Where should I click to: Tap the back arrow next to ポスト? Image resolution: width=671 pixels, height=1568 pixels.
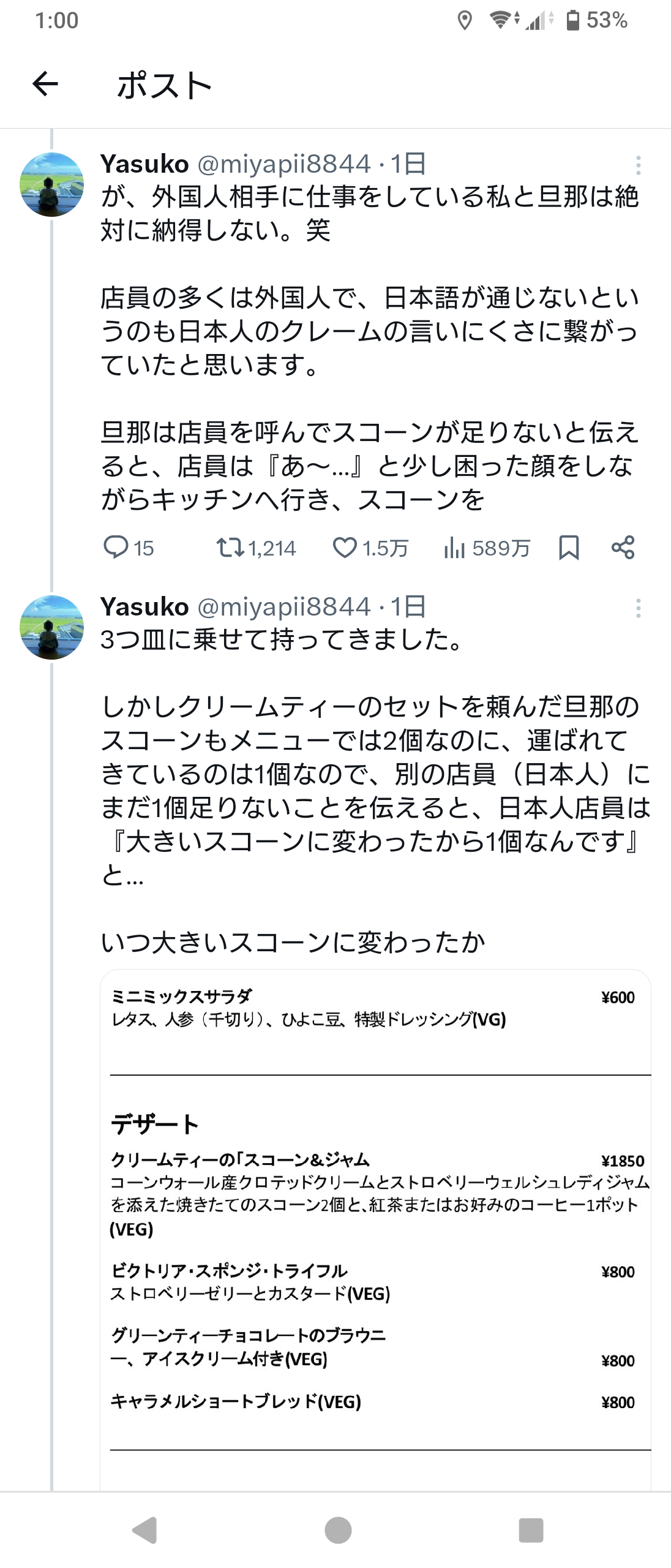(x=45, y=84)
